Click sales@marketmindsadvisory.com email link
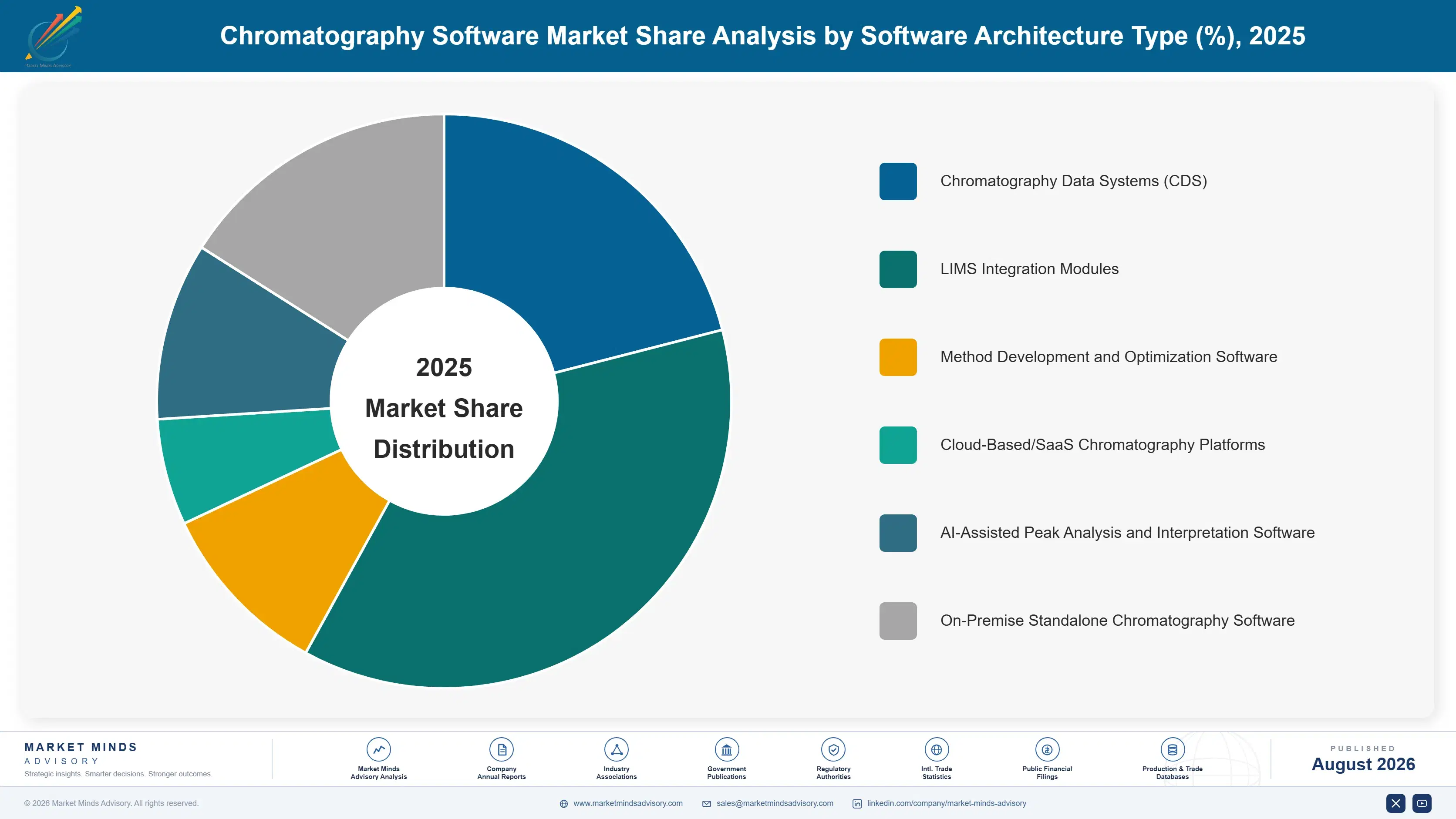Viewport: 1456px width, 819px height. coord(775,803)
